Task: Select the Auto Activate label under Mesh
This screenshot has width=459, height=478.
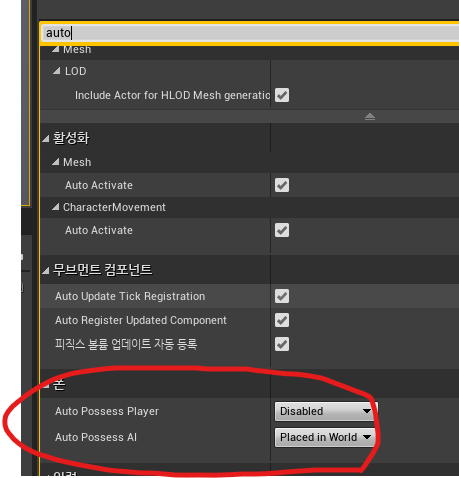Action: 99,185
